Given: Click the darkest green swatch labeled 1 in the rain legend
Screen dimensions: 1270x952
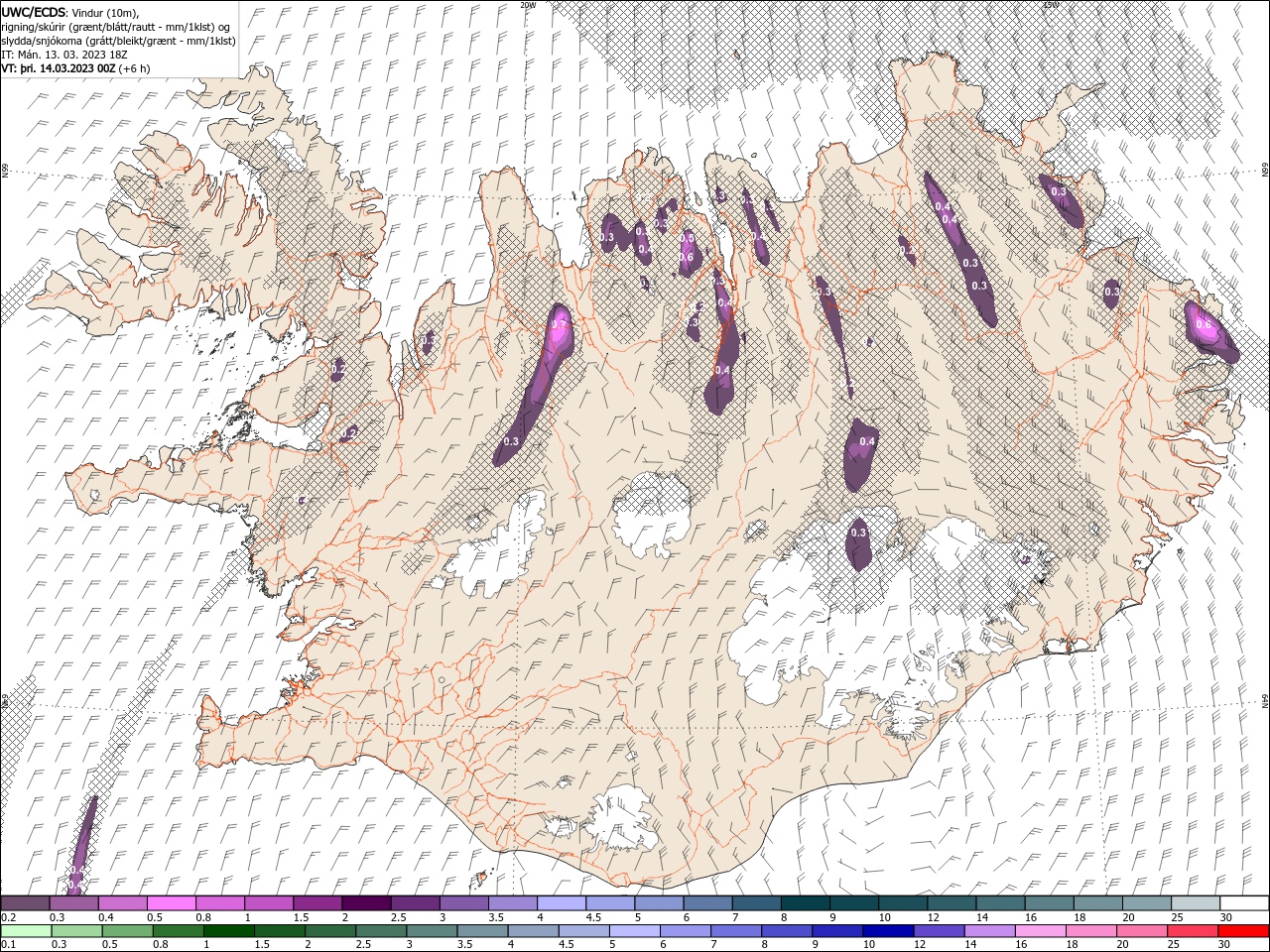Looking at the screenshot, I should (228, 931).
